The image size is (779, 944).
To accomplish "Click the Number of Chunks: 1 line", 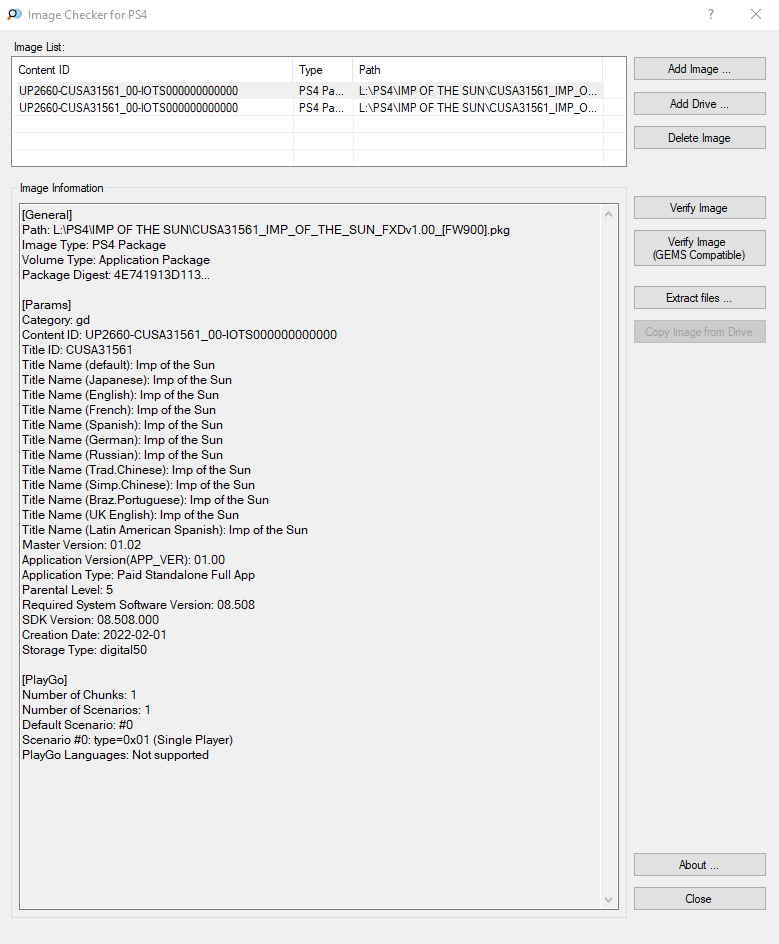I will [79, 695].
